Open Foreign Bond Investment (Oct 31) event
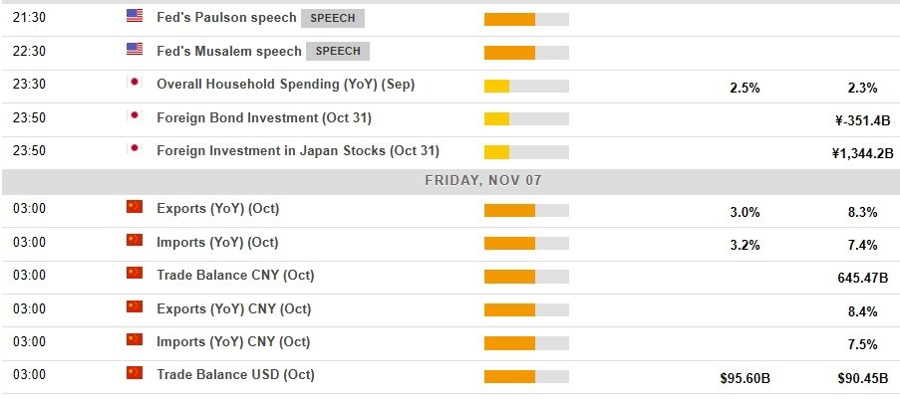Viewport: 900px width, 400px height. pos(264,118)
